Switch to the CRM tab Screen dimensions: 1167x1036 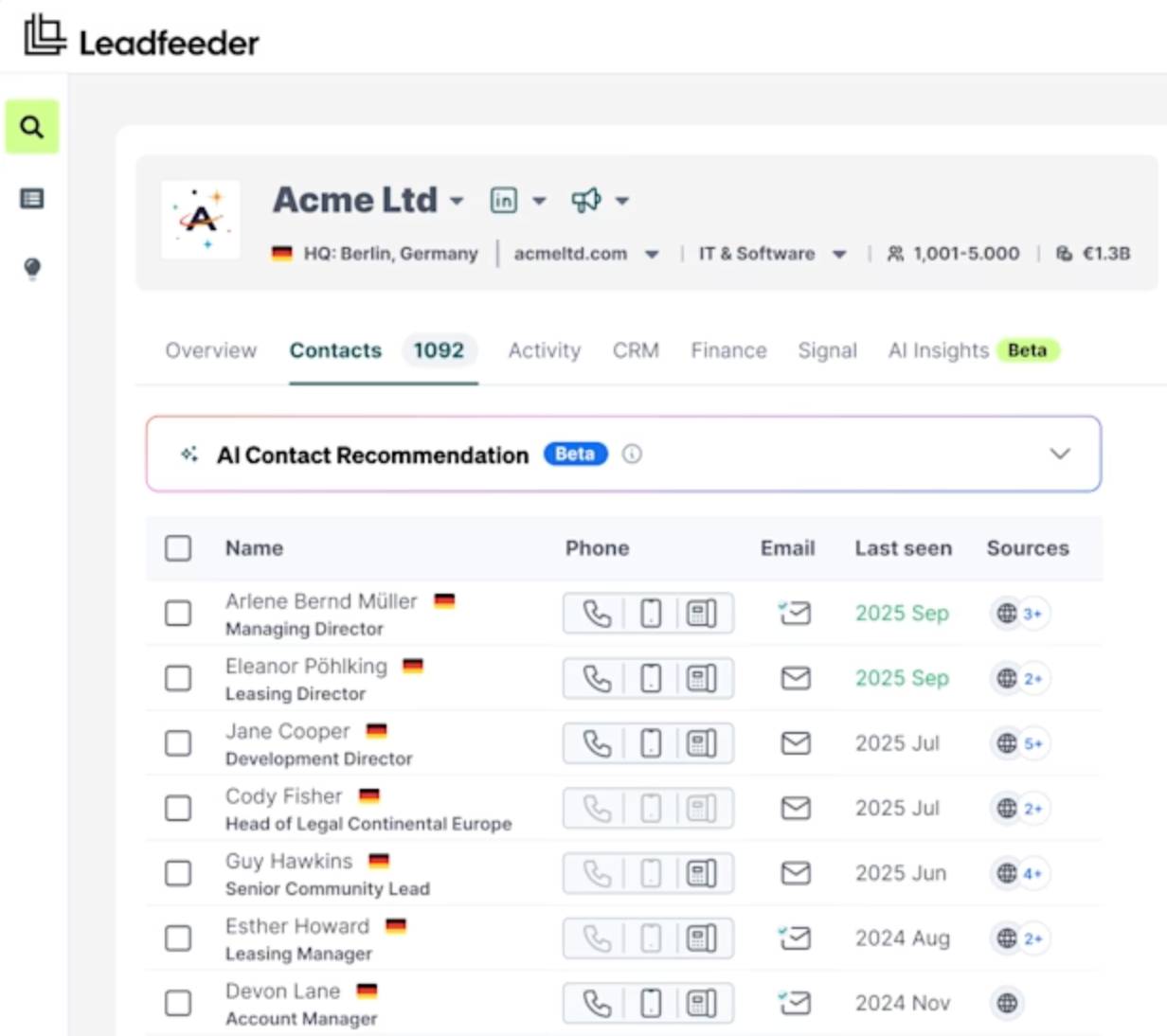(636, 350)
